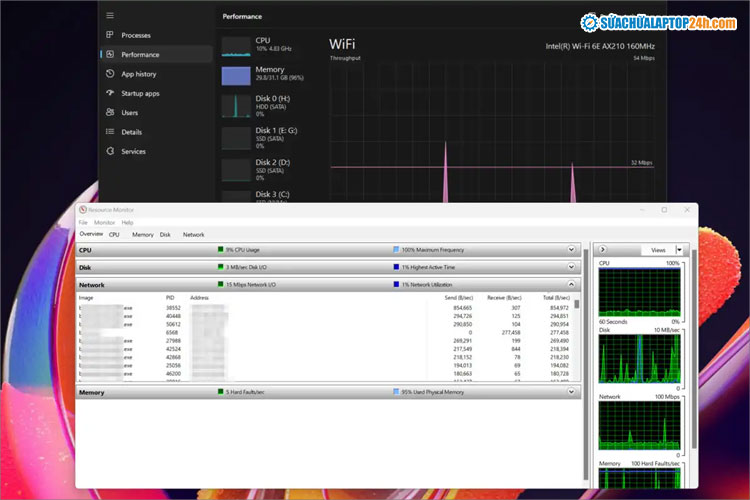This screenshot has height=500, width=750.
Task: Click the App history clock icon
Action: [110, 74]
